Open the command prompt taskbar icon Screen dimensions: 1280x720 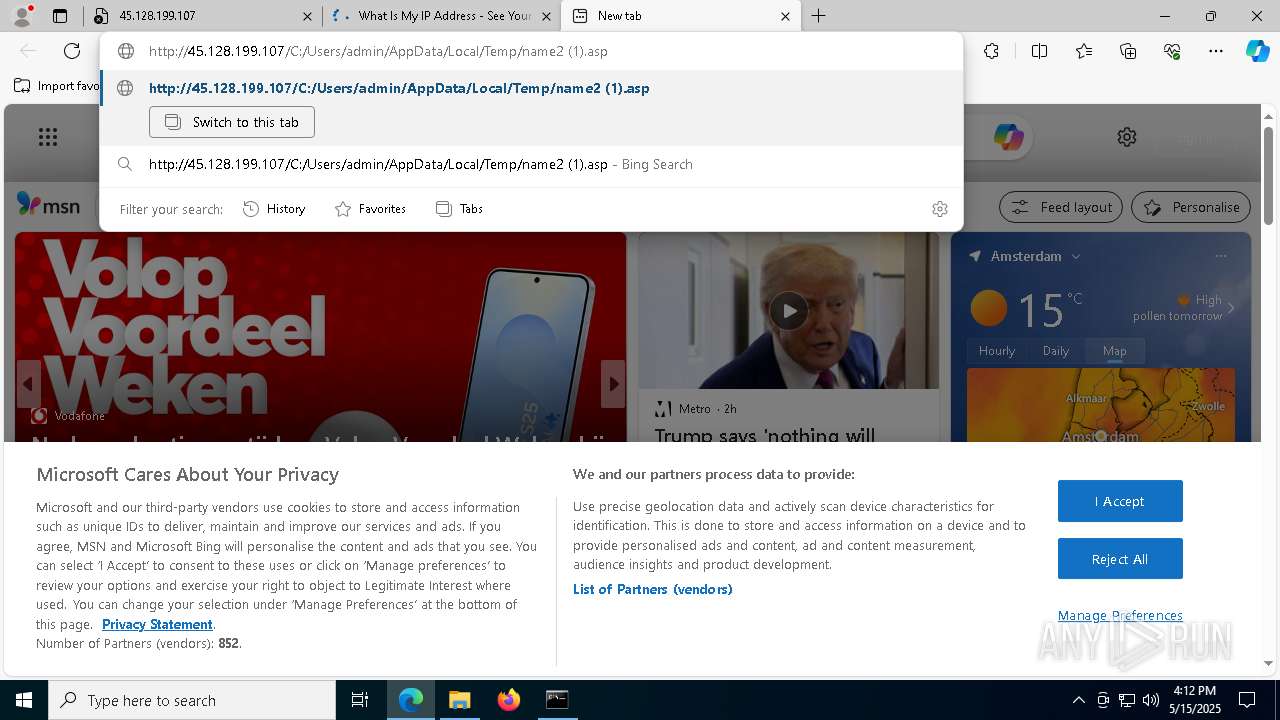coord(557,700)
